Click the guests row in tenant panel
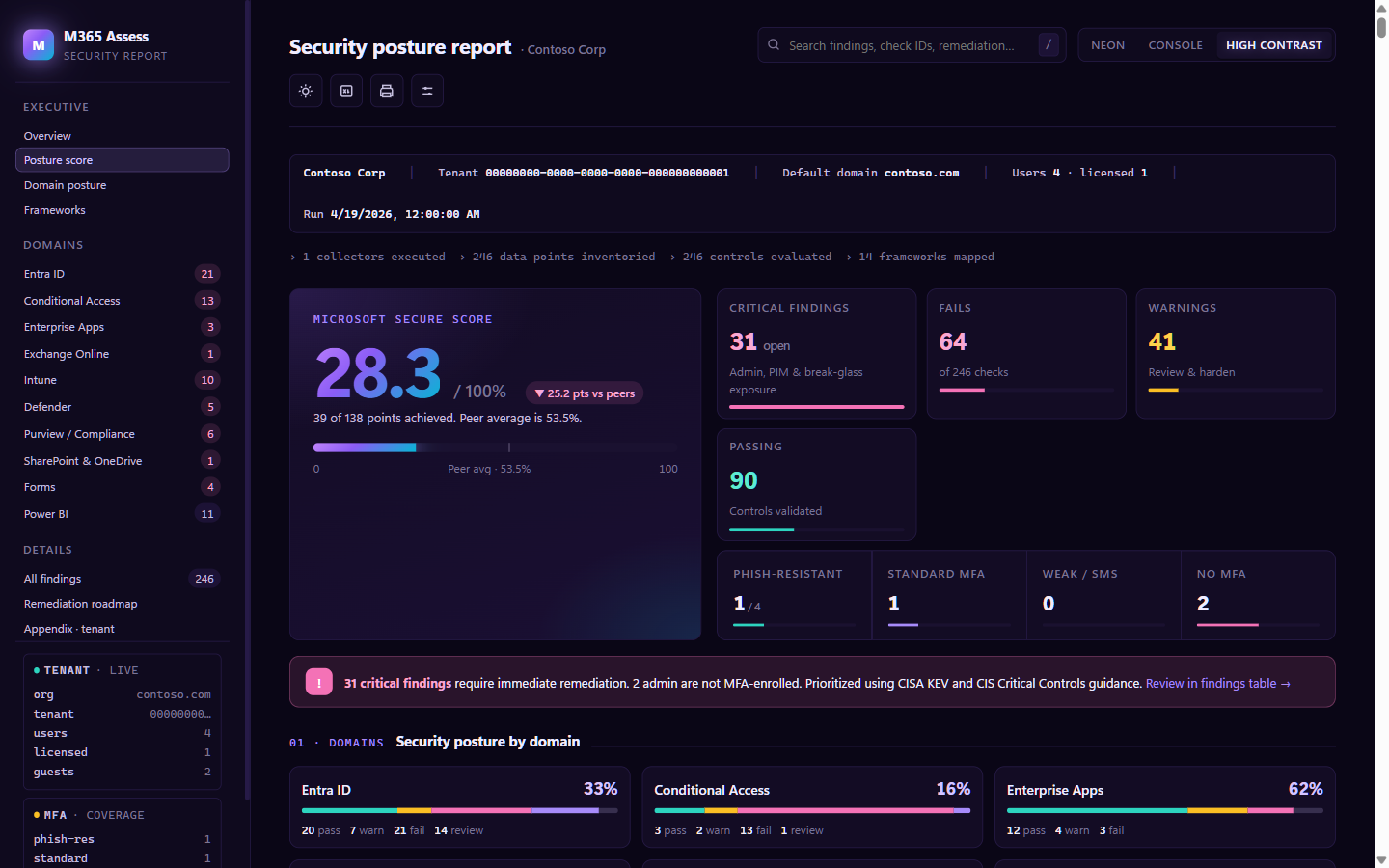 click(123, 772)
